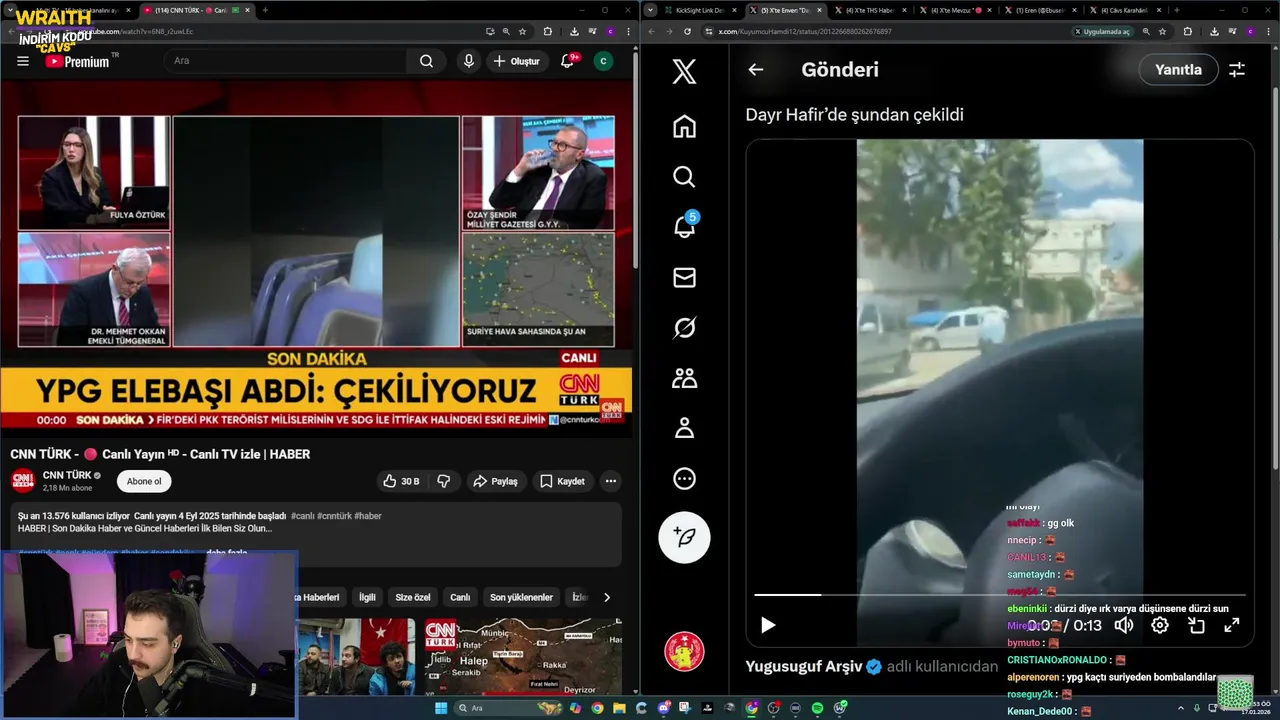Image resolution: width=1280 pixels, height=720 pixels.
Task: Open X video settings gear
Action: (x=1160, y=625)
